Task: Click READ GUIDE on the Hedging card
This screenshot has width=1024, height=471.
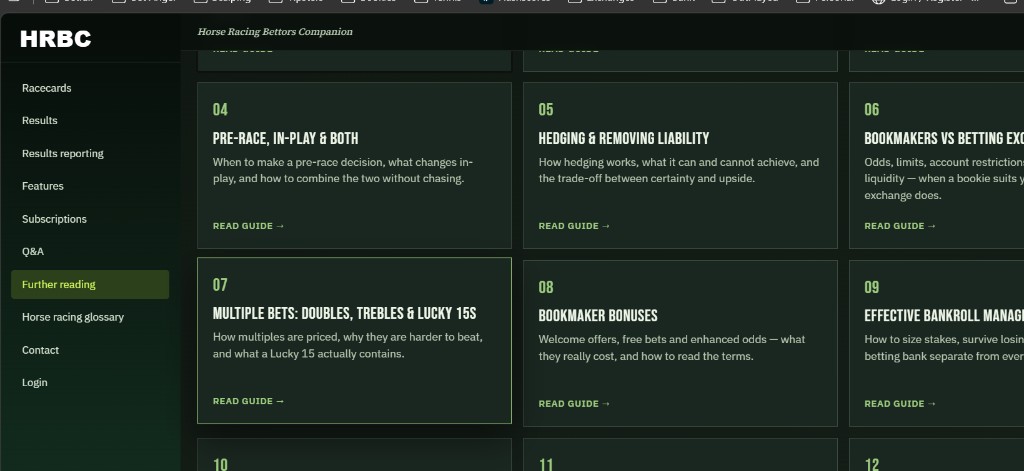Action: [575, 226]
